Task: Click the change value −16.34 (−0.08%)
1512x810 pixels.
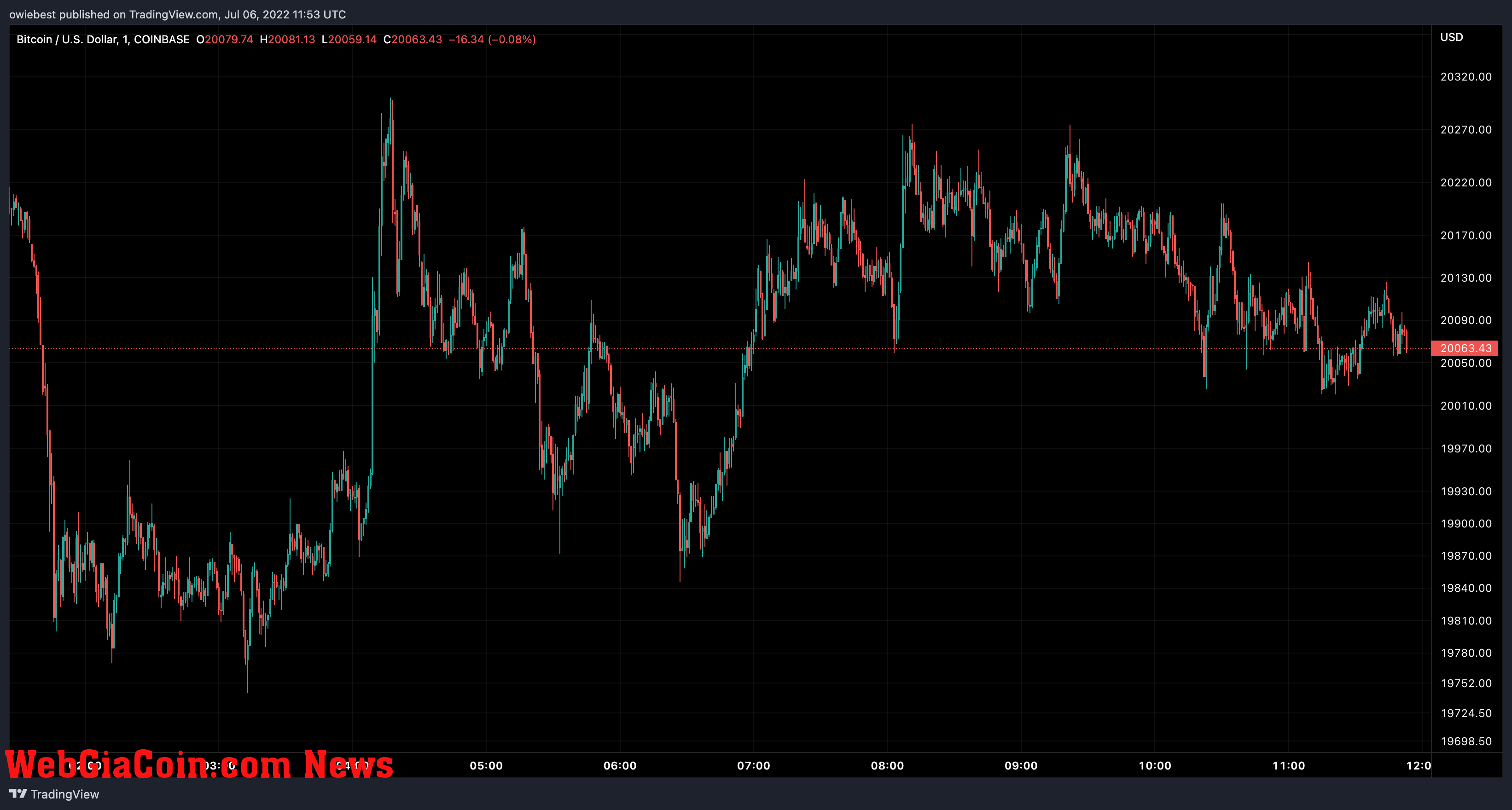Action: [492, 39]
